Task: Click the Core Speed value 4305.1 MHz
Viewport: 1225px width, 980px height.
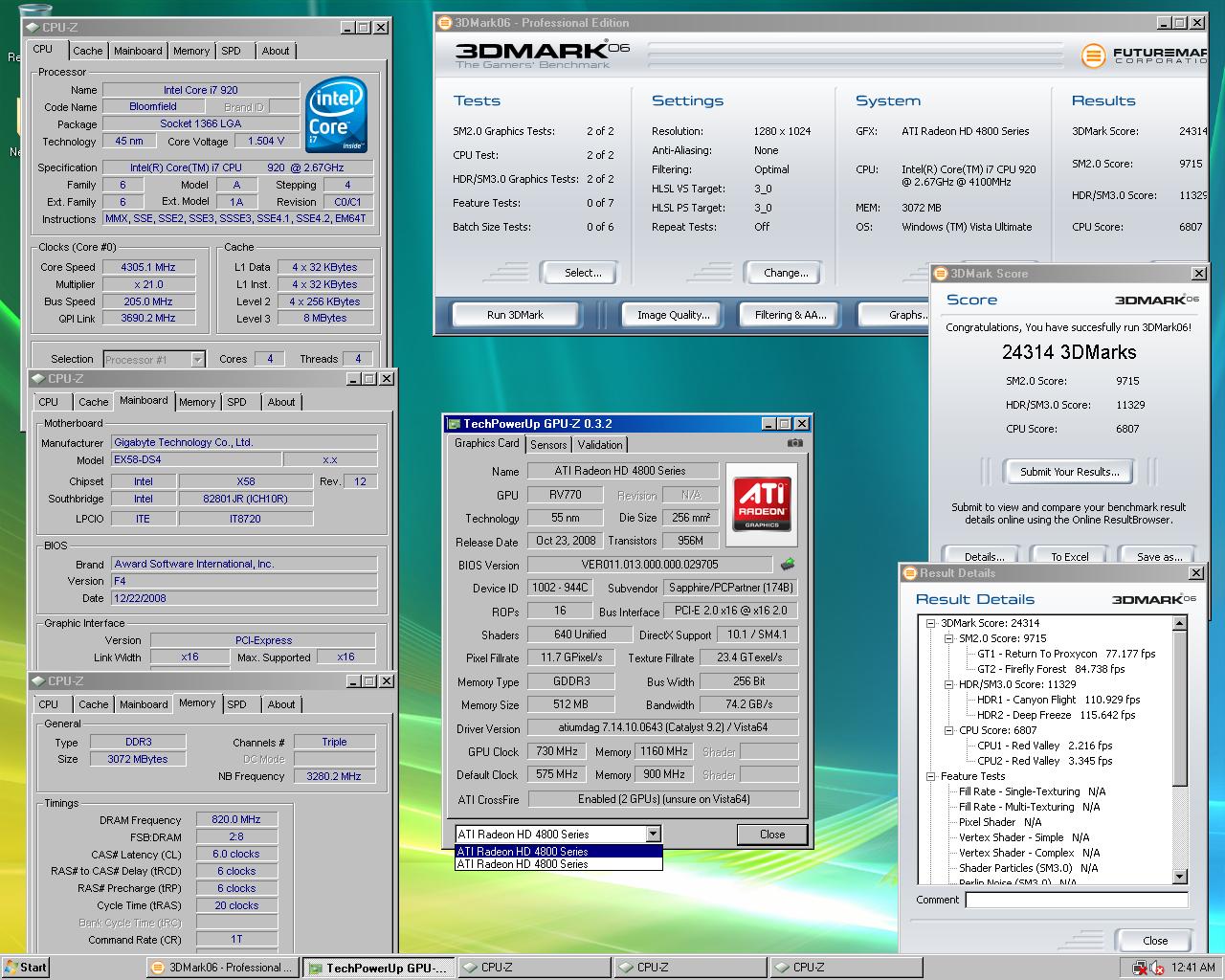Action: [x=147, y=268]
